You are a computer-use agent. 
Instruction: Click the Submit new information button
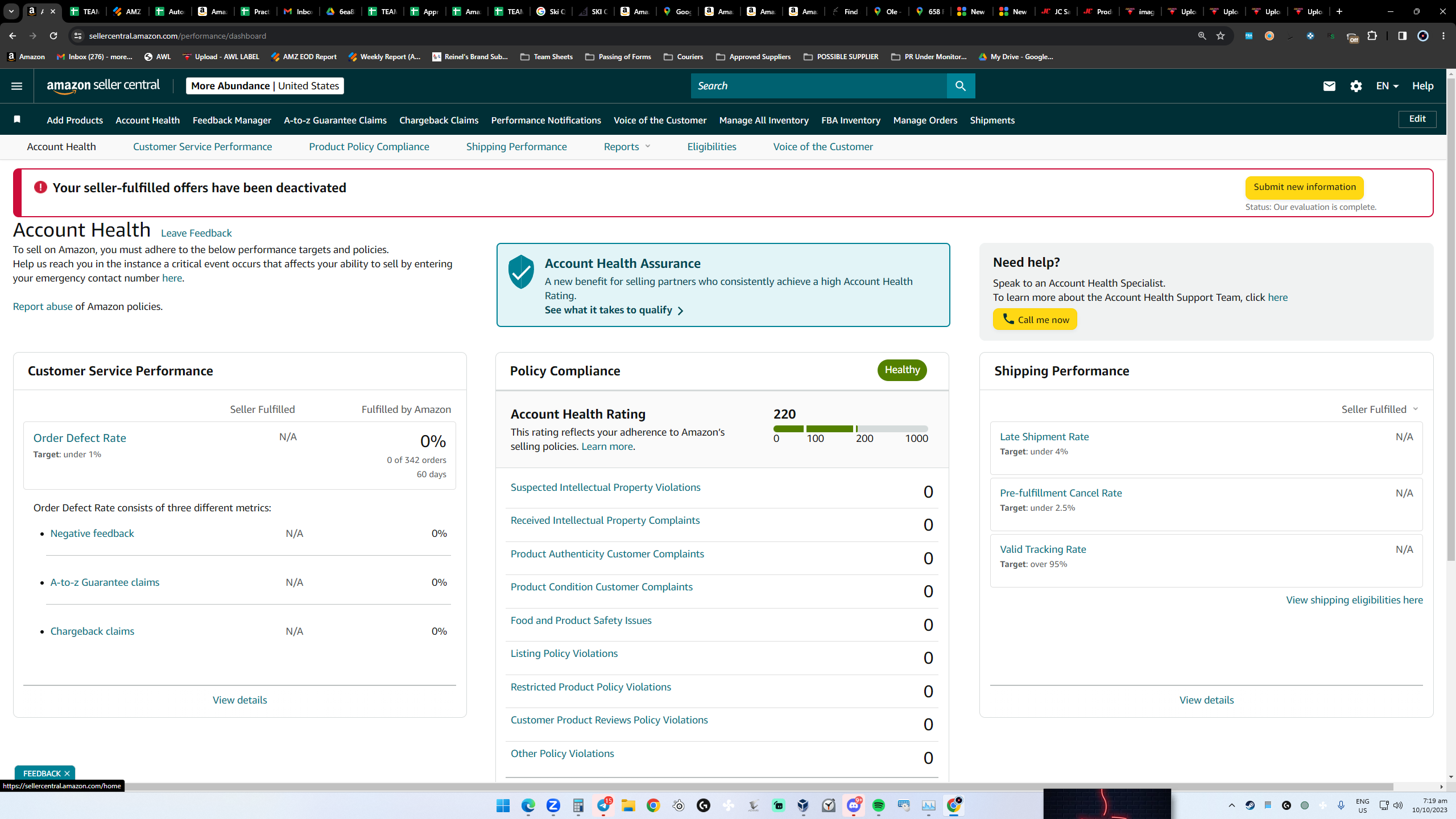[1305, 187]
